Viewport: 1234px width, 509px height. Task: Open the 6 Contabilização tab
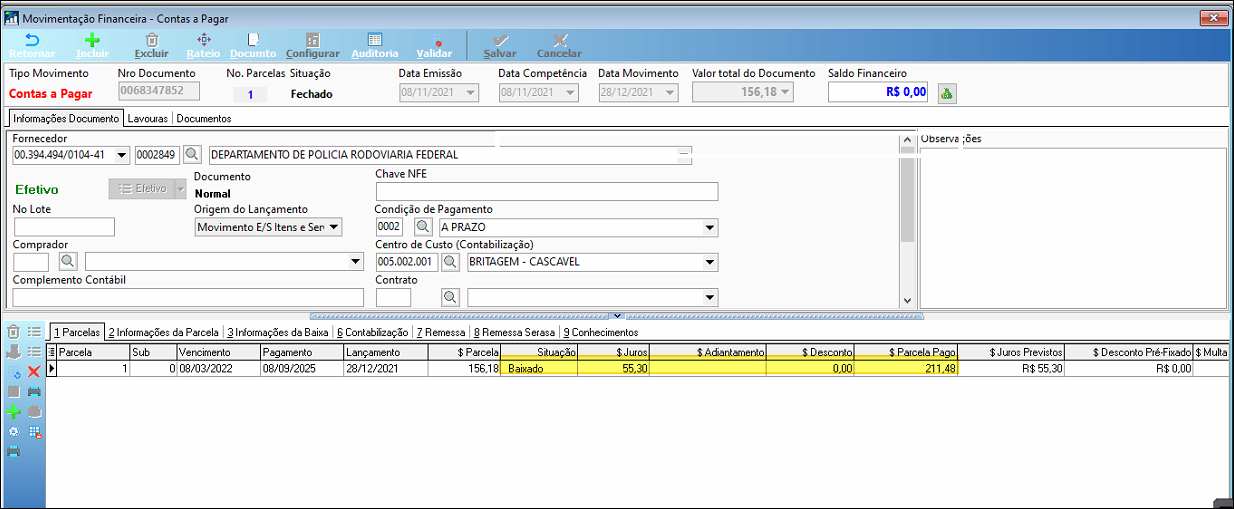pyautogui.click(x=372, y=332)
